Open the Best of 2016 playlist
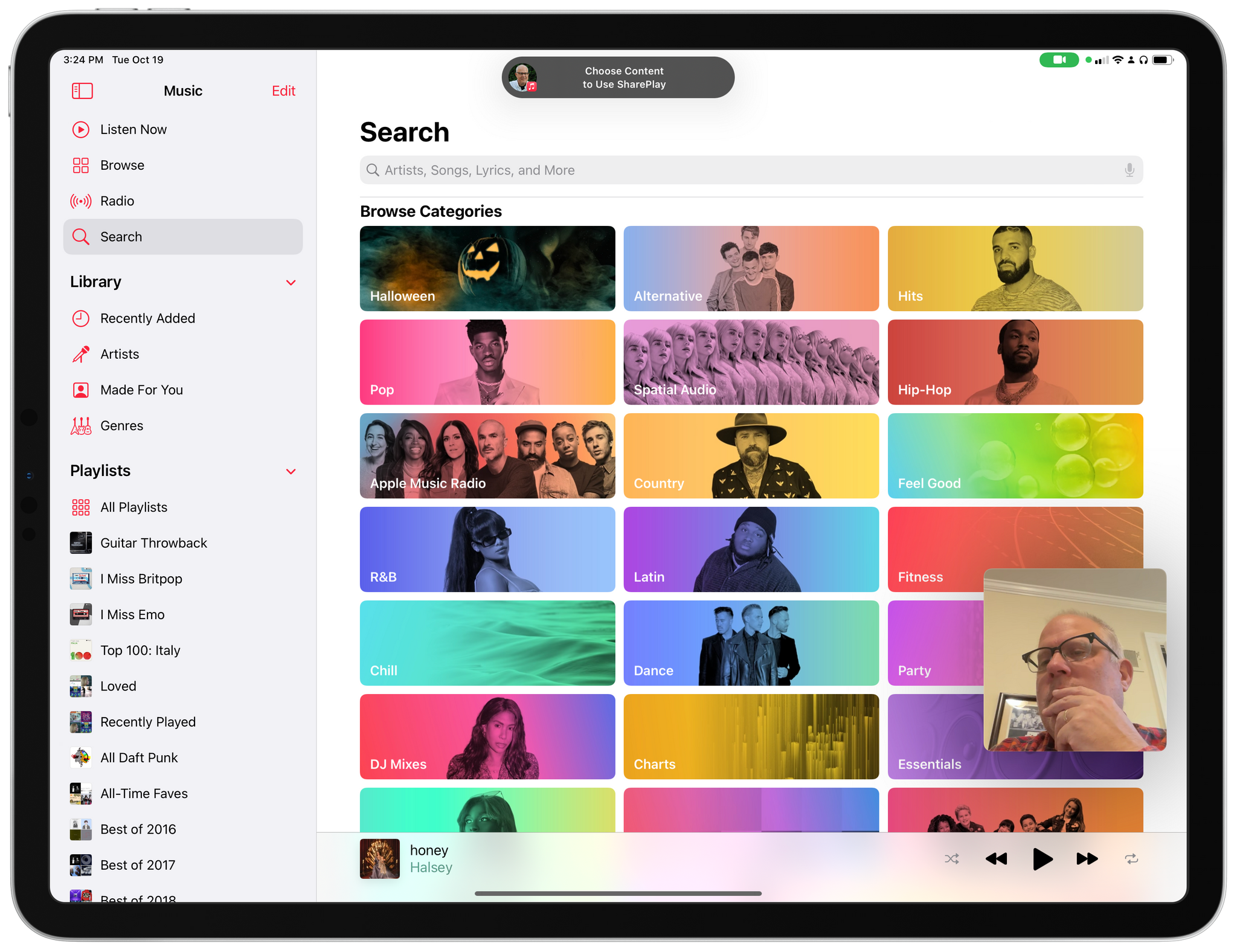The image size is (1237, 952). 183,829
